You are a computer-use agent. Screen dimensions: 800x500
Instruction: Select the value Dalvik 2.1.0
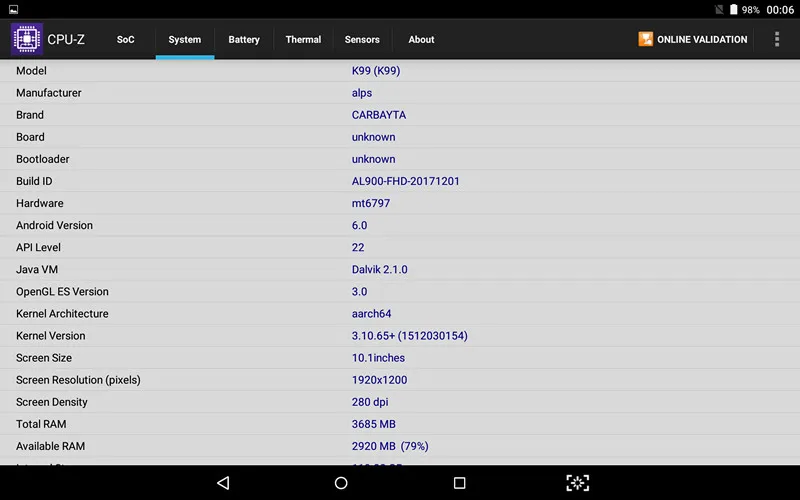pyautogui.click(x=380, y=269)
